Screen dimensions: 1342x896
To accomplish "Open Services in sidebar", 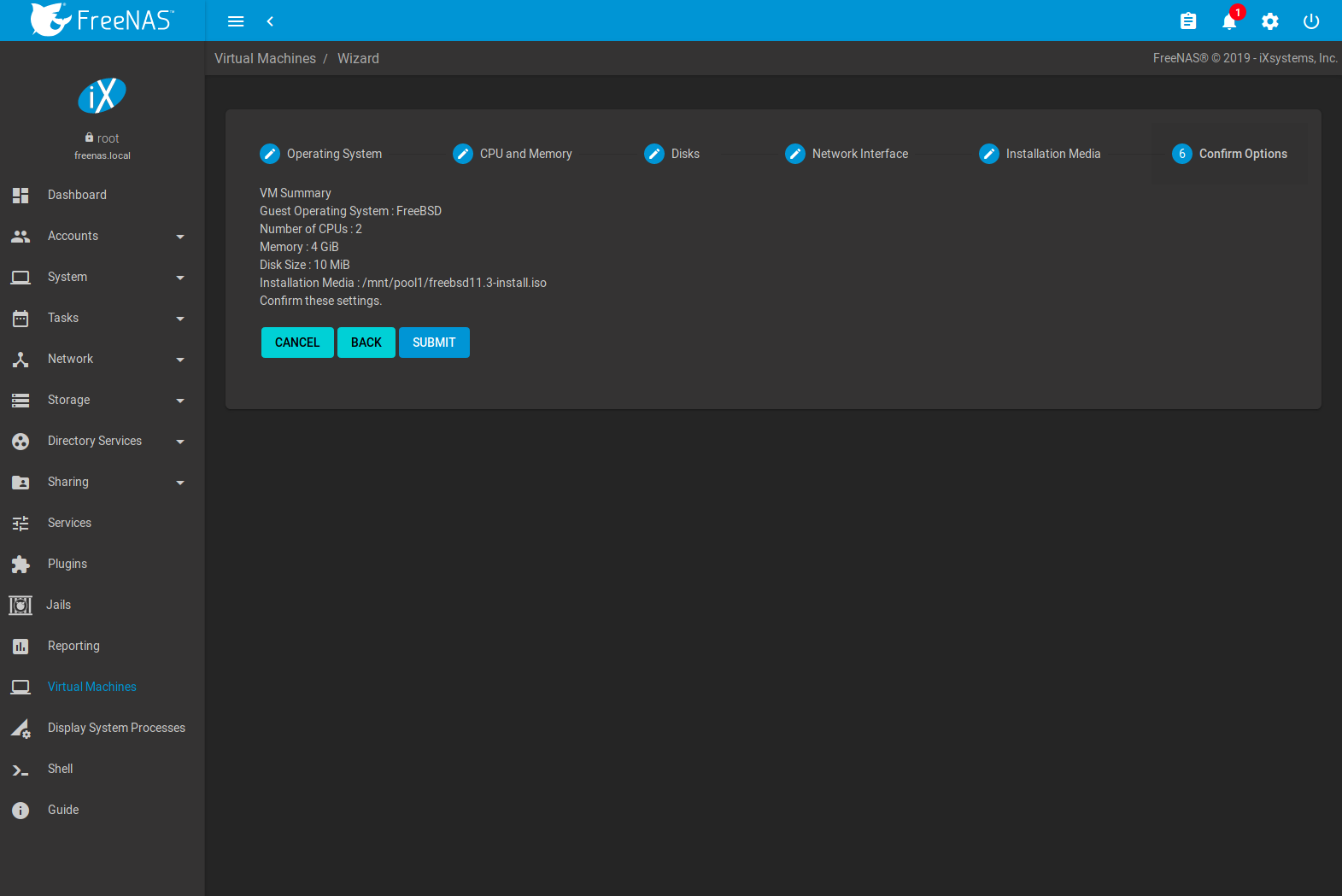I will 69,523.
